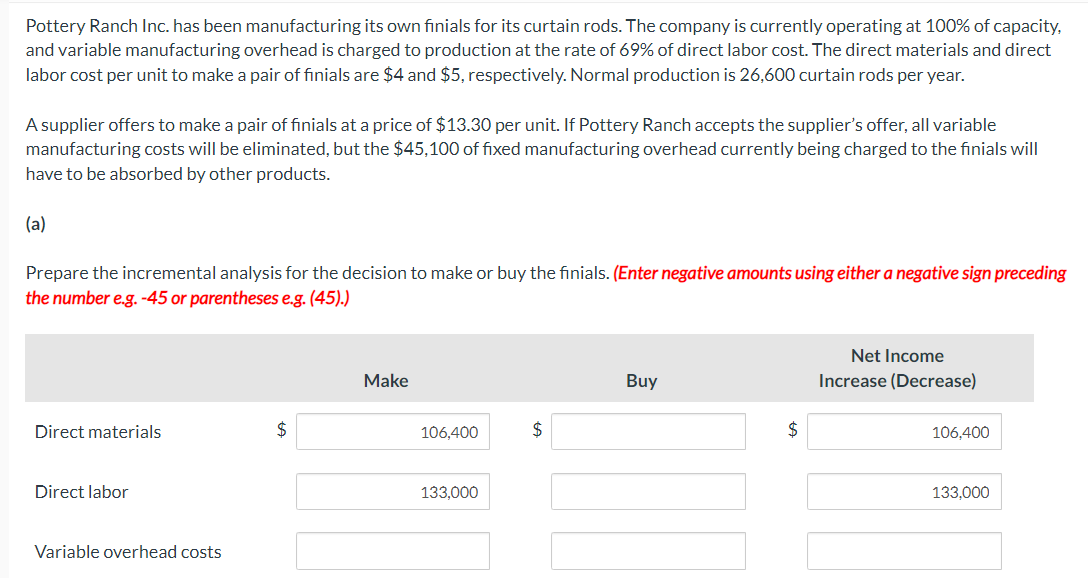Select Variable overhead Net Income field
This screenshot has width=1088, height=578.
tap(904, 551)
